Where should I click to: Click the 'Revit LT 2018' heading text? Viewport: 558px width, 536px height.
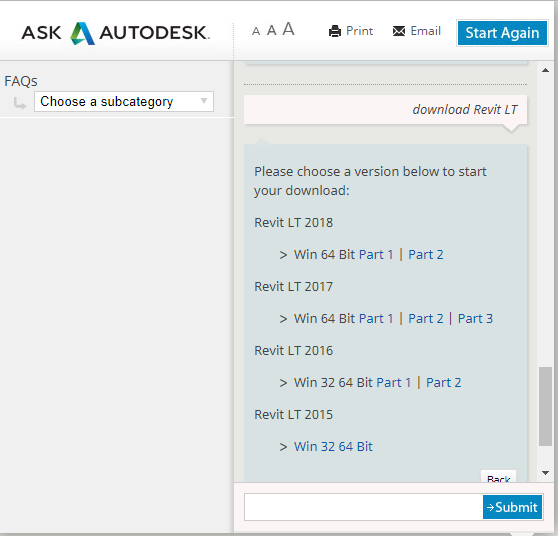(293, 222)
